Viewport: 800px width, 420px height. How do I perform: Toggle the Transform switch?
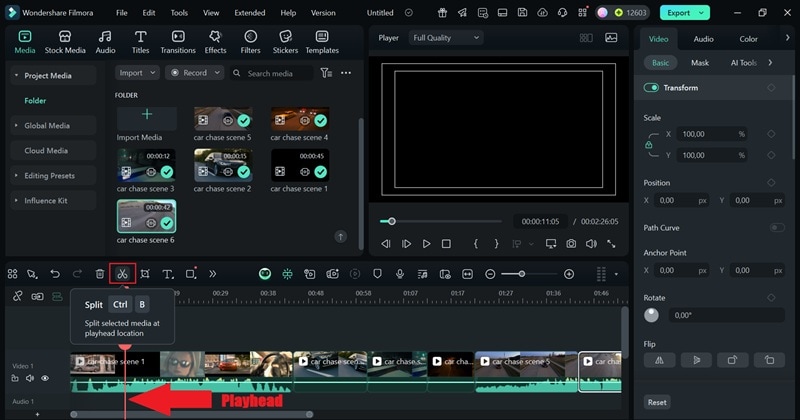click(651, 88)
